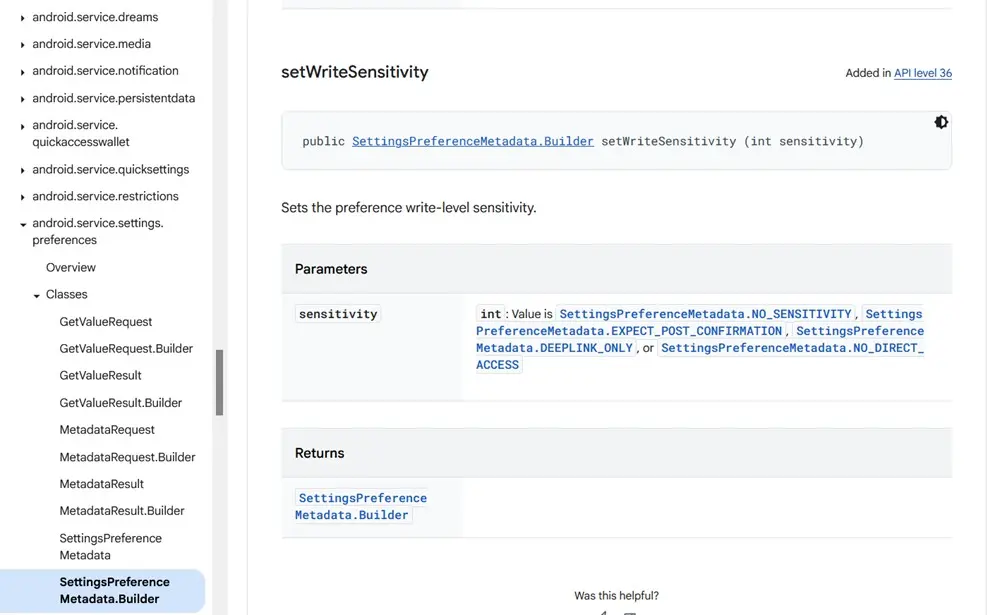The width and height of the screenshot is (1000, 615).
Task: Open the Returns SettingsPreferenceMetadata.Builder link
Action: pos(361,507)
